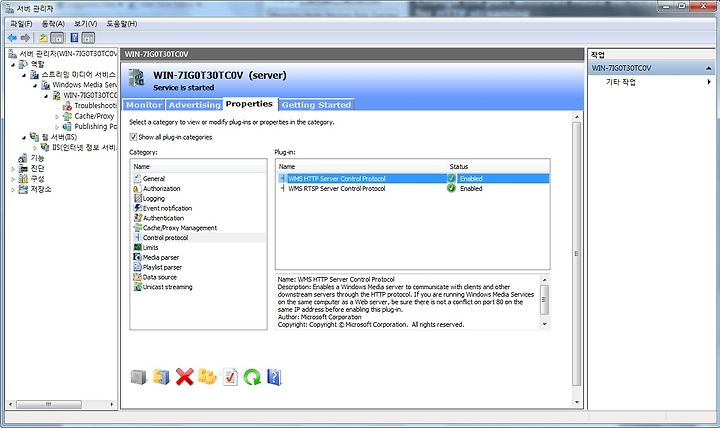Open the 기타 작업 submenu arrow

click(x=709, y=82)
